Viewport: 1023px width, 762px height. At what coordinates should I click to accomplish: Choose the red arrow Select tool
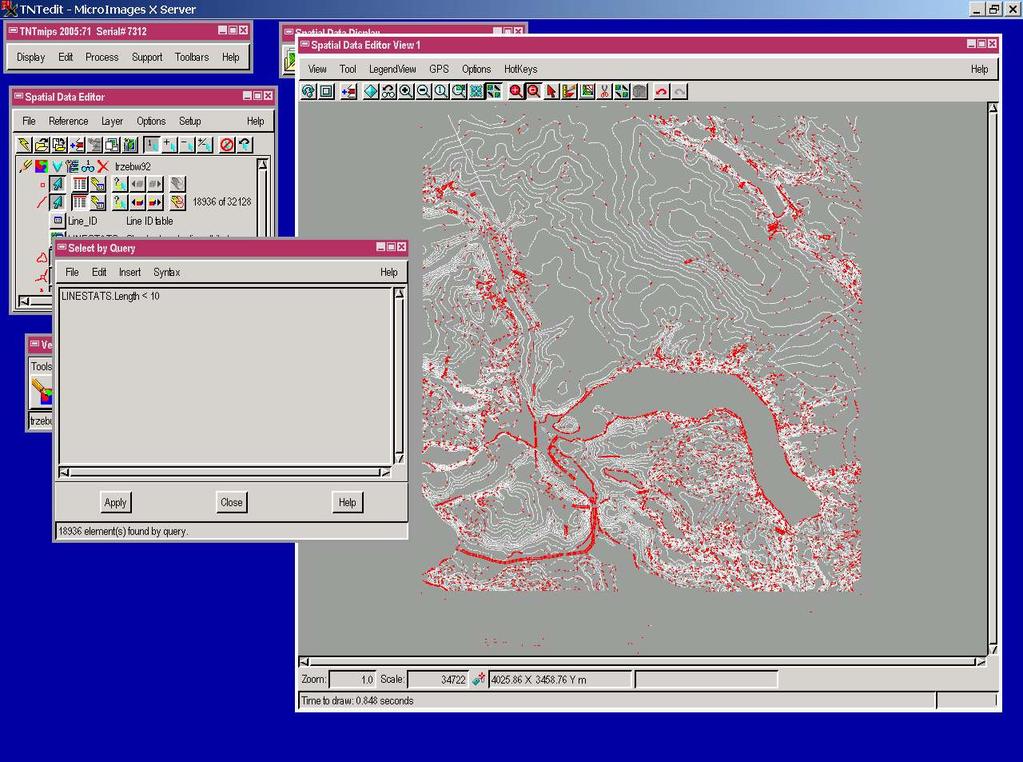click(551, 91)
